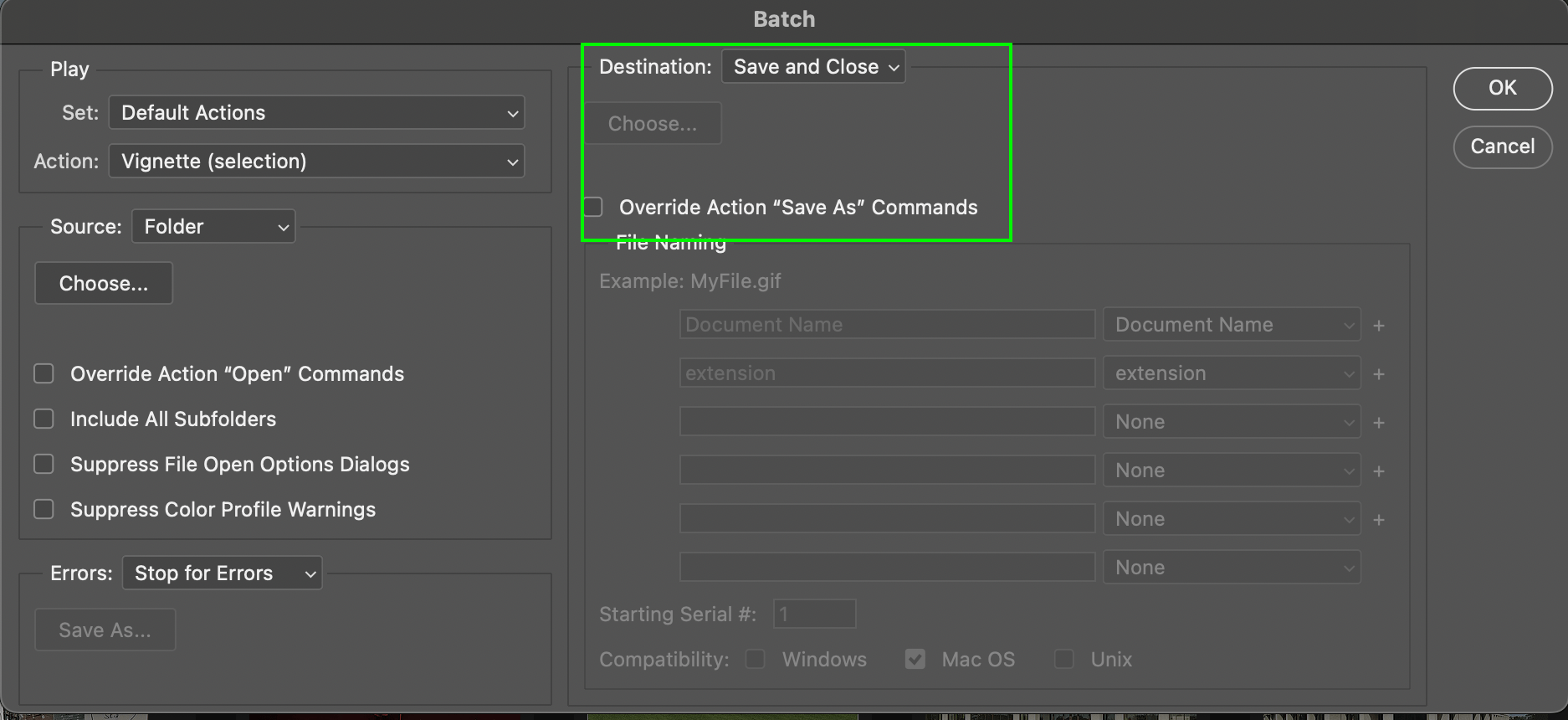
Task: Enable Override Action "Open" Commands
Action: [44, 373]
